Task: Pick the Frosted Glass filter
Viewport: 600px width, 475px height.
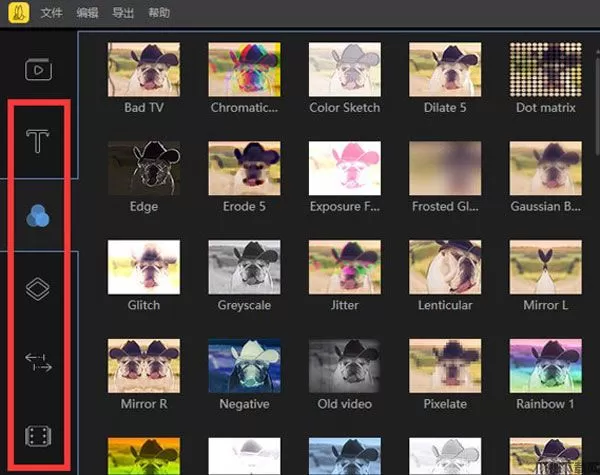Action: [x=445, y=167]
